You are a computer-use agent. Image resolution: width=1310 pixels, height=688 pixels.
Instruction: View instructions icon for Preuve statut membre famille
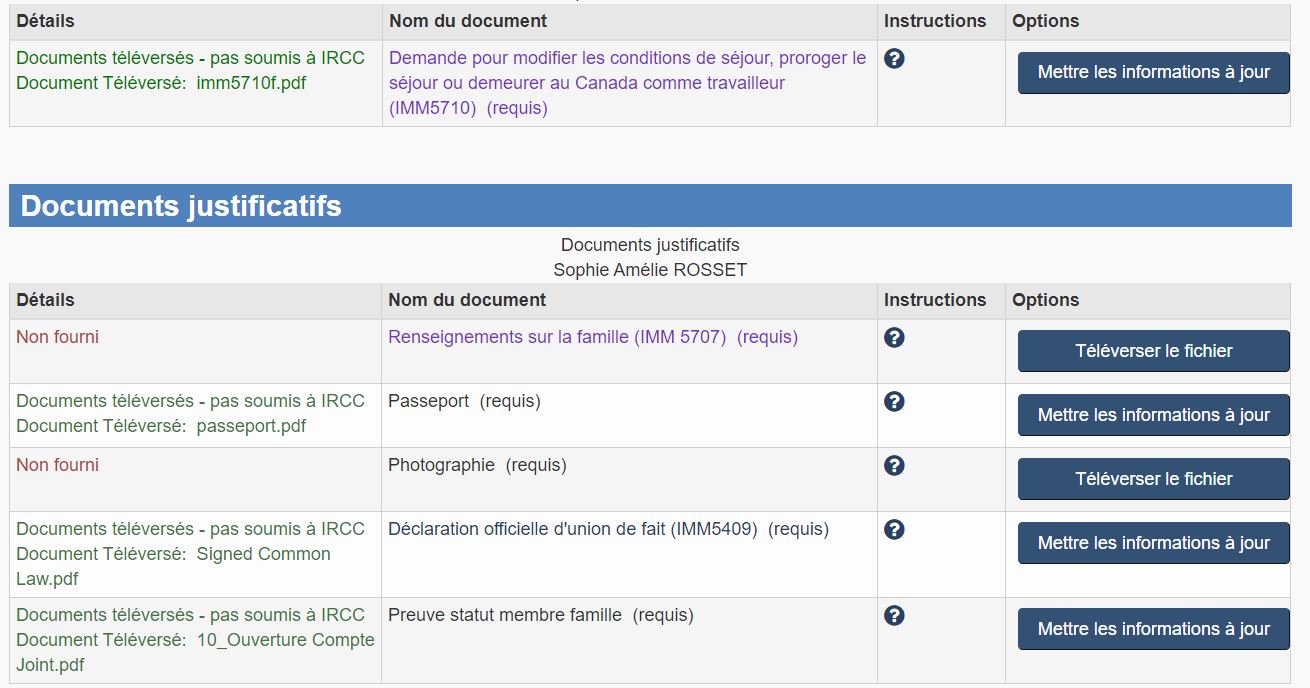[895, 616]
